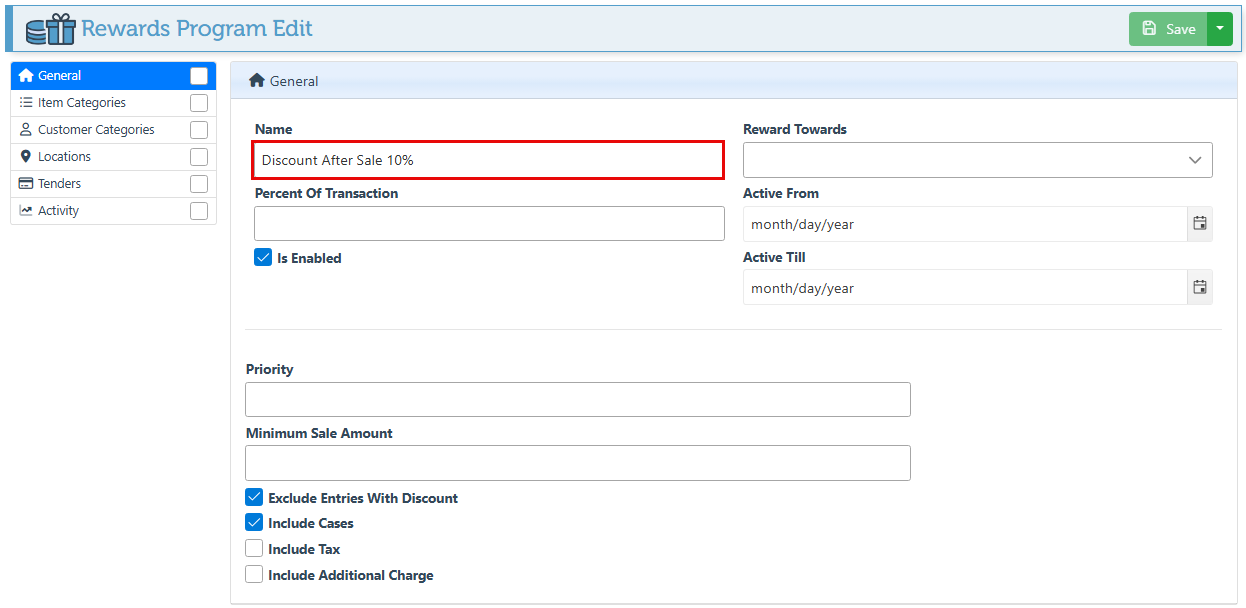Open calendar picker for Active From

click(1200, 224)
